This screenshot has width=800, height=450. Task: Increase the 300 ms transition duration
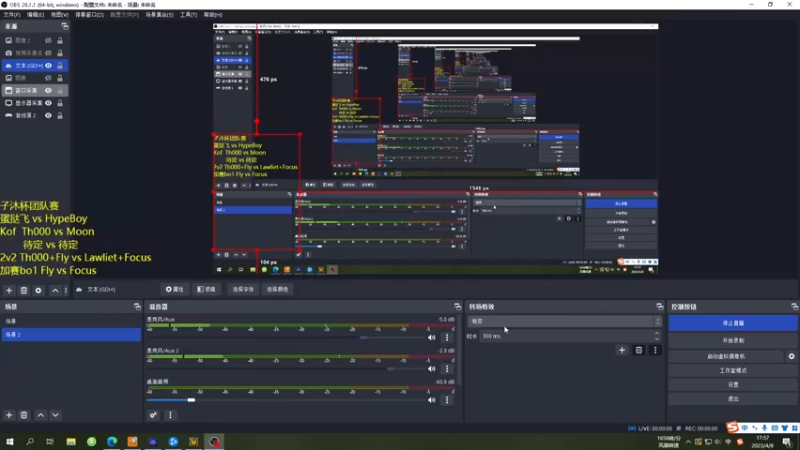(657, 334)
